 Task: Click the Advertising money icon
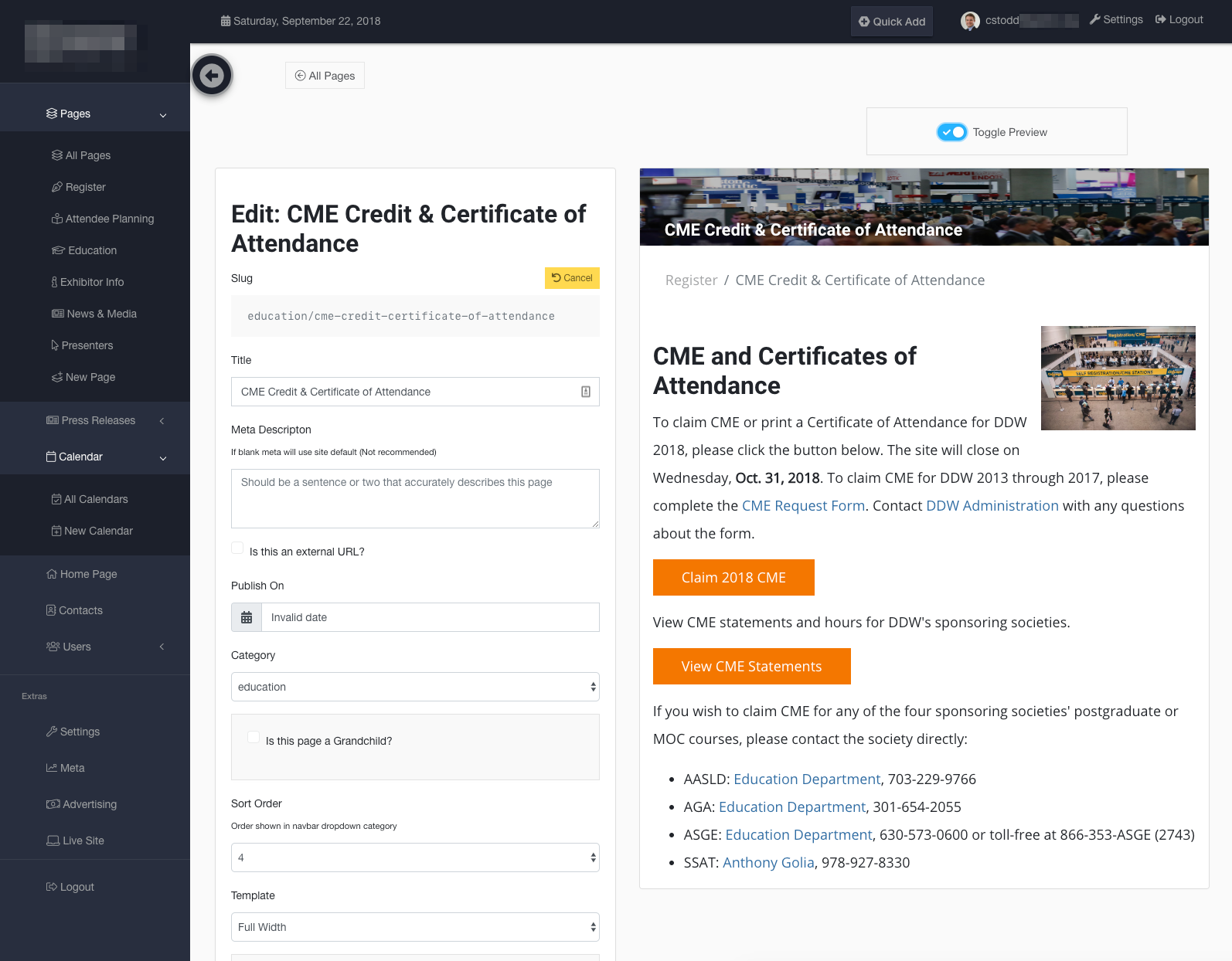tap(53, 804)
